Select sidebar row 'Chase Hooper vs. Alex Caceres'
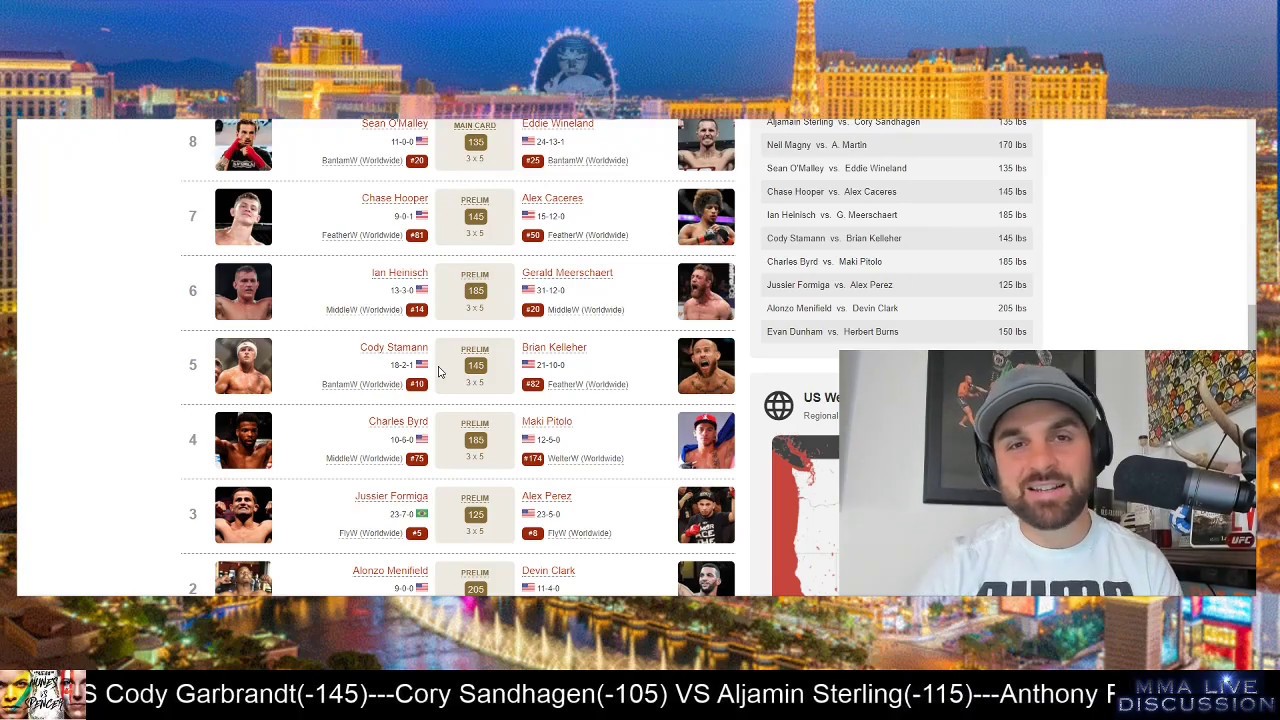This screenshot has width=1280, height=720. (x=896, y=192)
